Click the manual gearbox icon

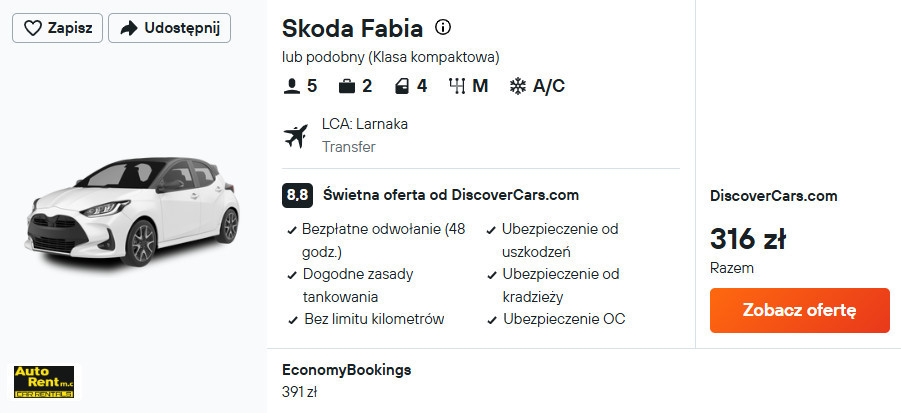point(457,86)
